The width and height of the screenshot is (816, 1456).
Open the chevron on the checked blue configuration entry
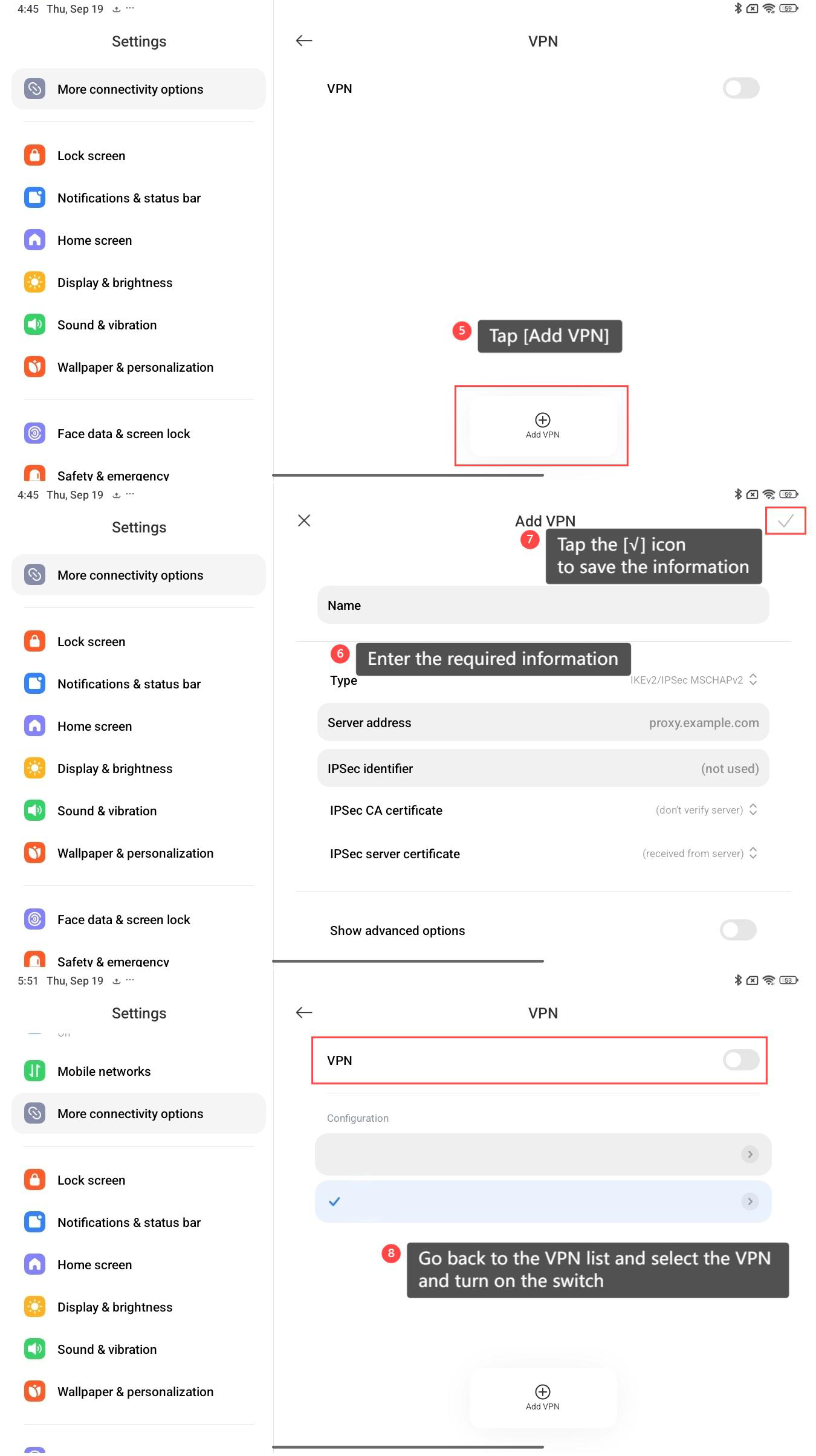(x=750, y=1202)
